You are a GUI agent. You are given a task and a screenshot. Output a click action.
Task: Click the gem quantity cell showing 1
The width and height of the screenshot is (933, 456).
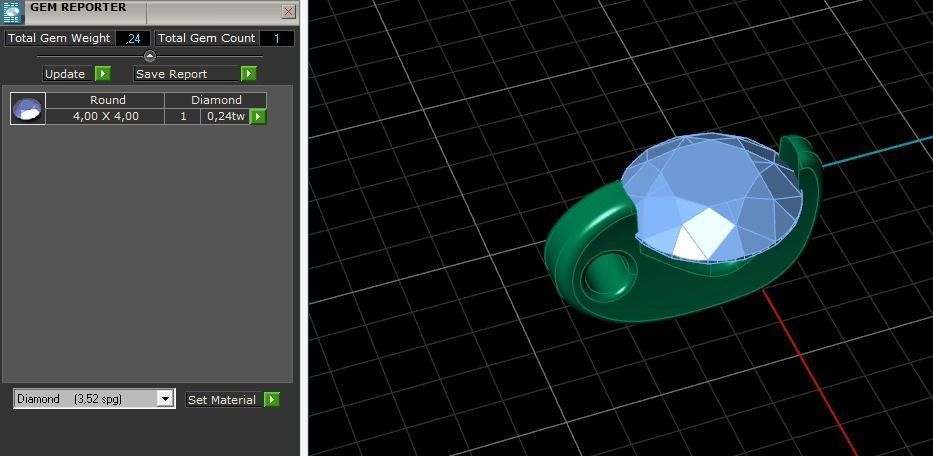click(183, 116)
